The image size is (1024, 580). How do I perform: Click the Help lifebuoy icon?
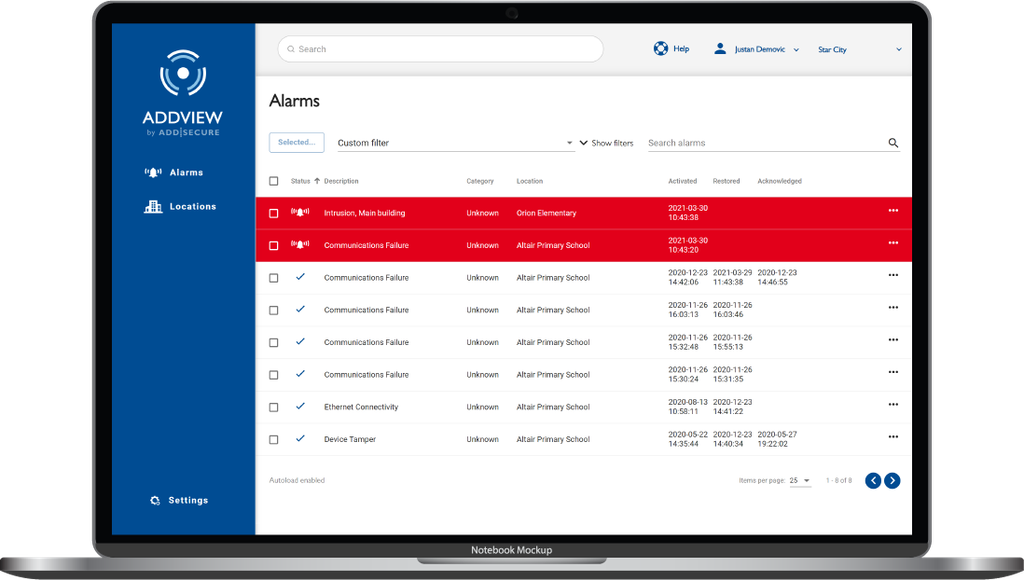(661, 48)
